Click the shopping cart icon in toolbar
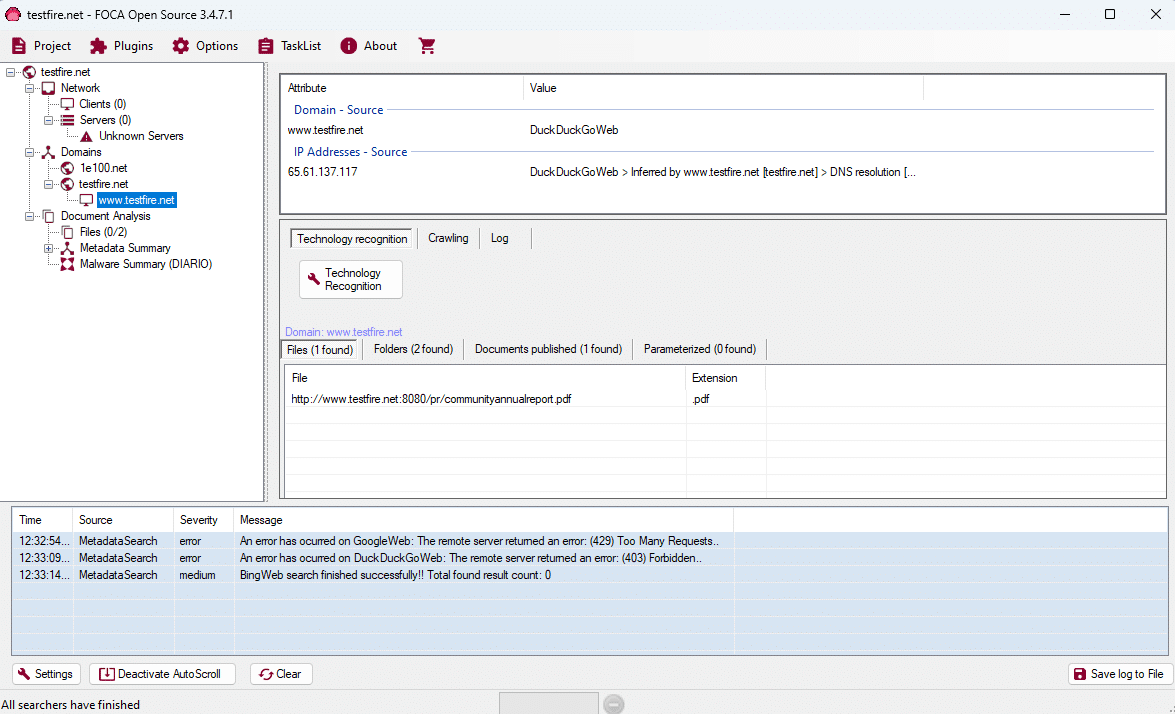Image resolution: width=1175 pixels, height=714 pixels. (427, 46)
